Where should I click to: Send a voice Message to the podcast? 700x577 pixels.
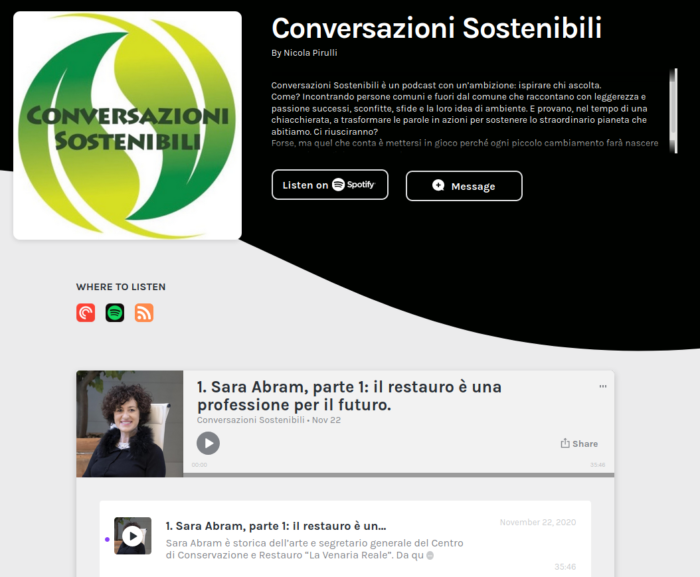click(464, 186)
